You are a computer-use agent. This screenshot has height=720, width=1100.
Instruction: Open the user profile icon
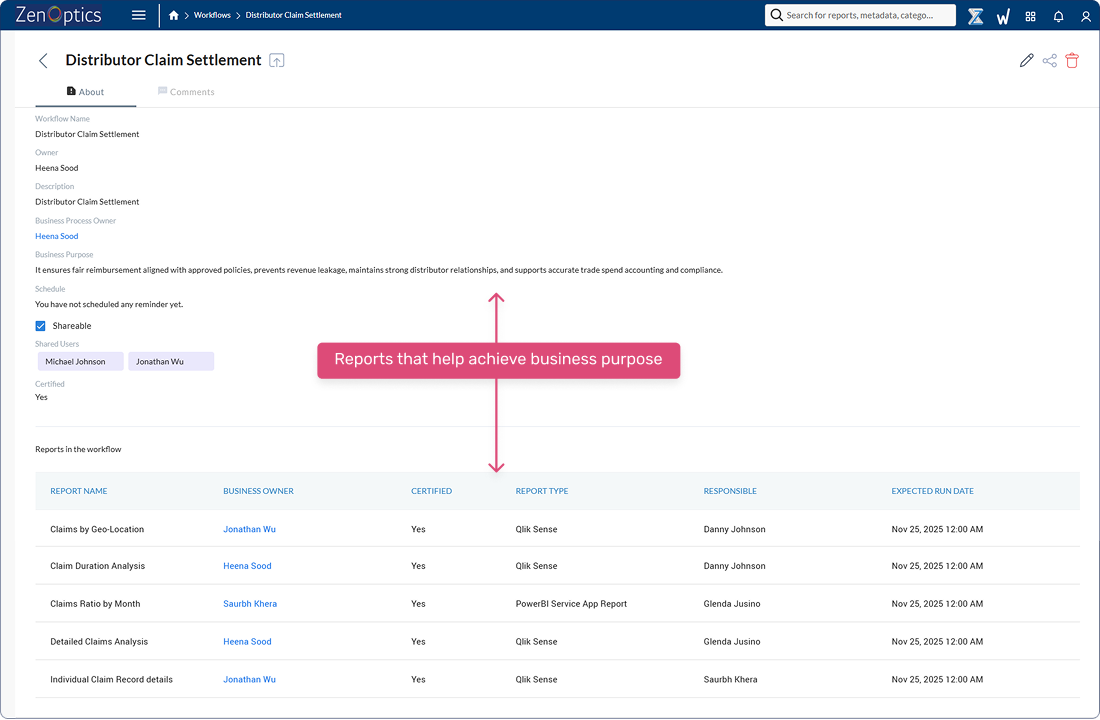pos(1086,16)
